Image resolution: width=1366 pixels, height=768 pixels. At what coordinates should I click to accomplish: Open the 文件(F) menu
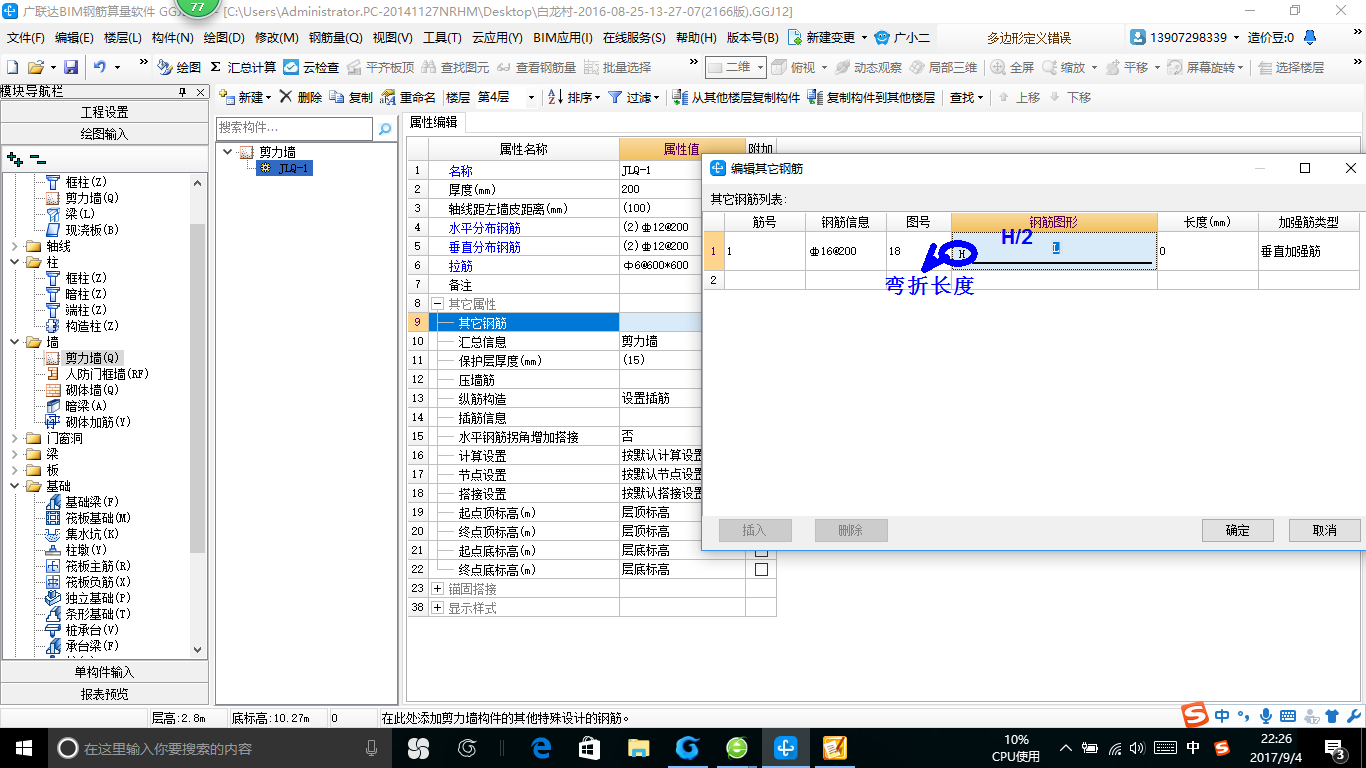[x=26, y=38]
